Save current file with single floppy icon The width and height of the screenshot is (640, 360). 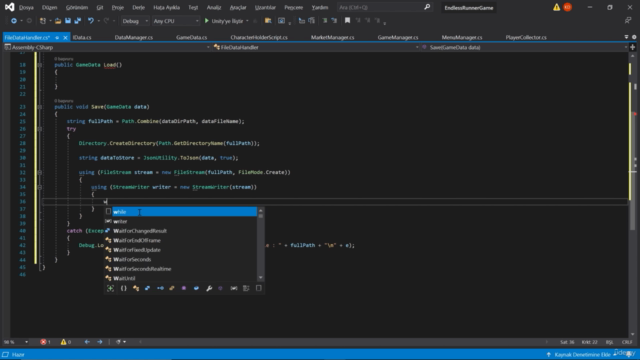pos(68,21)
